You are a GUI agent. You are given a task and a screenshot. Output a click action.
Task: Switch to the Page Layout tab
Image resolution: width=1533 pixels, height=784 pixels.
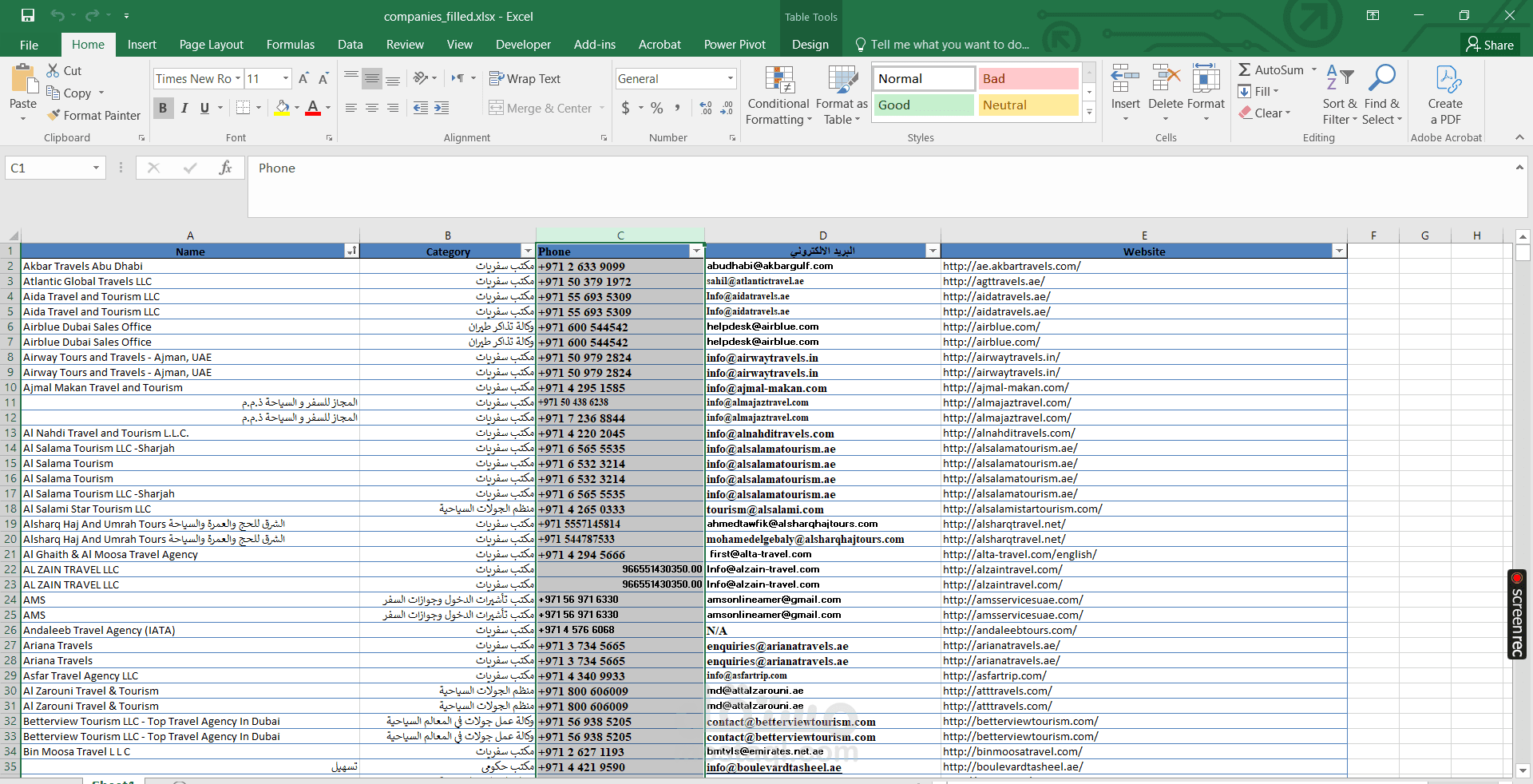pyautogui.click(x=212, y=45)
